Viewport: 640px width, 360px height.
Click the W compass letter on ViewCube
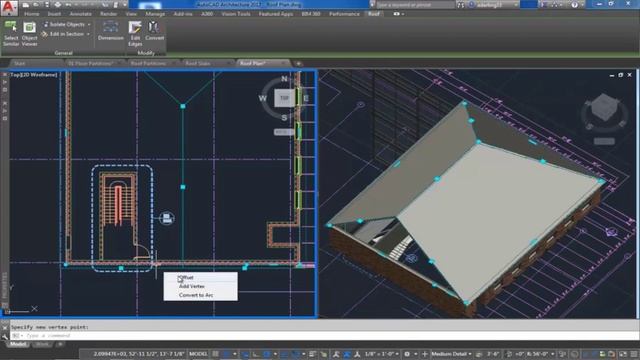coord(262,98)
